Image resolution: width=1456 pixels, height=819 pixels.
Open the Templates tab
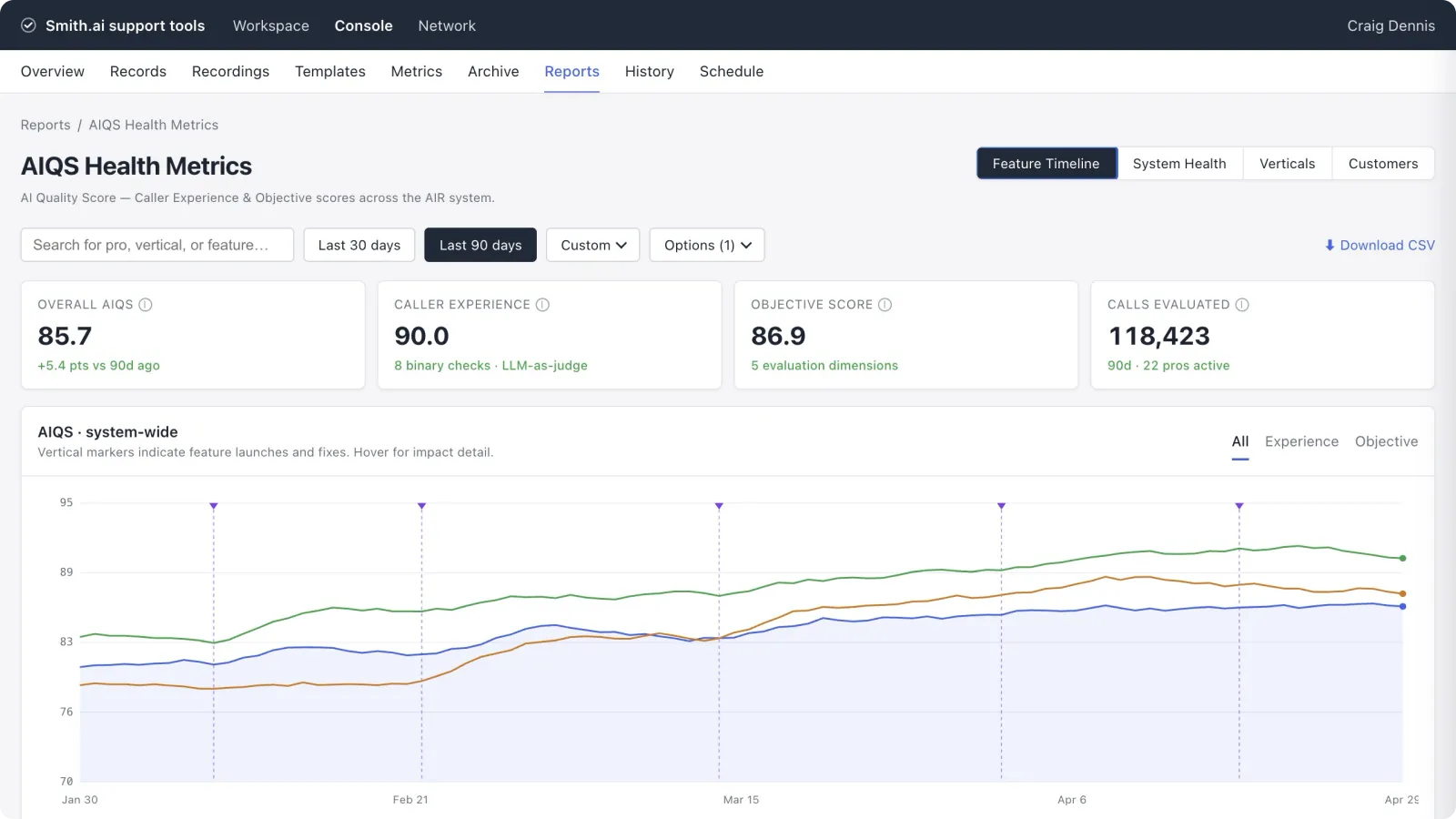(x=330, y=71)
